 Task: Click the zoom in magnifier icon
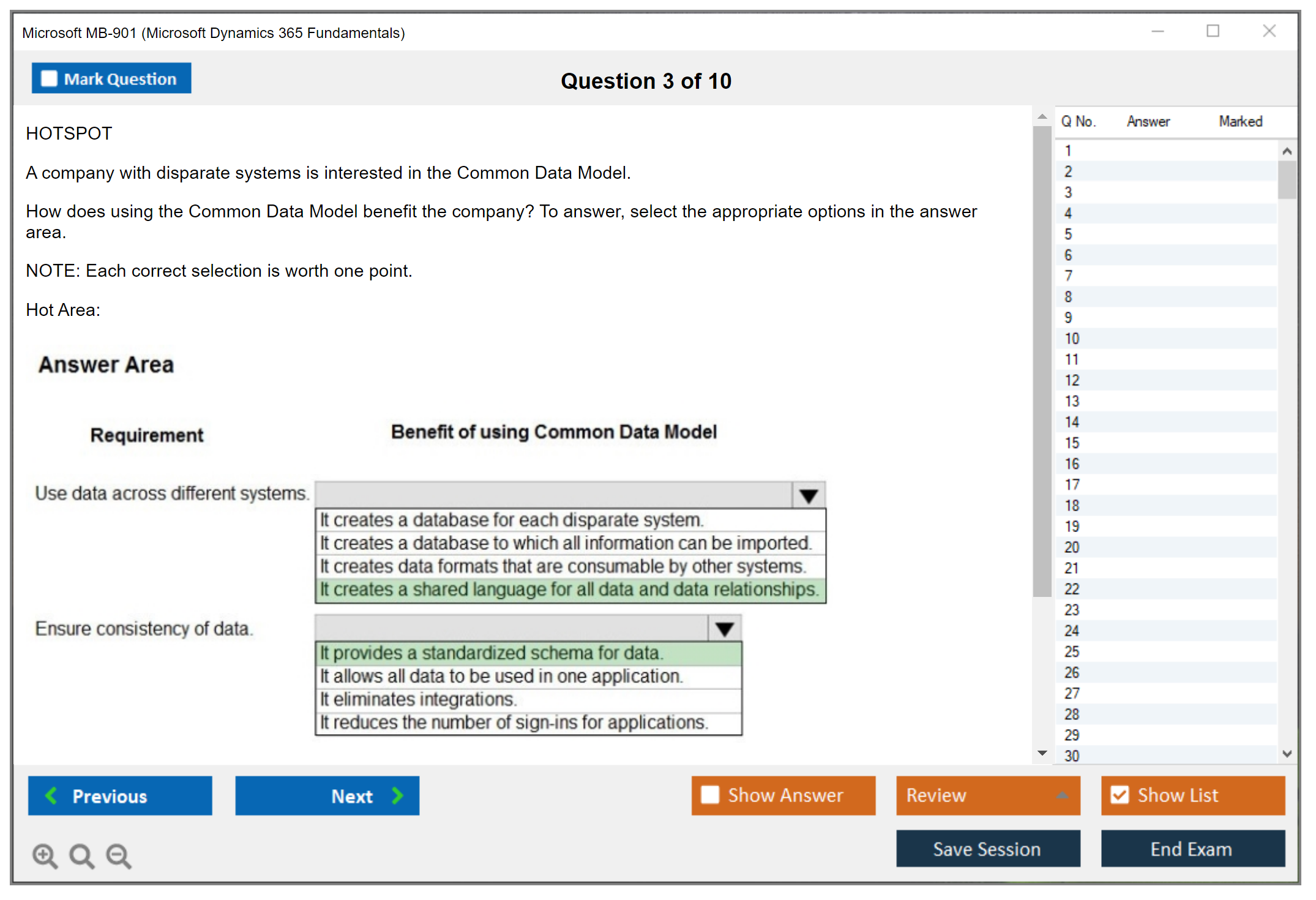[x=45, y=855]
